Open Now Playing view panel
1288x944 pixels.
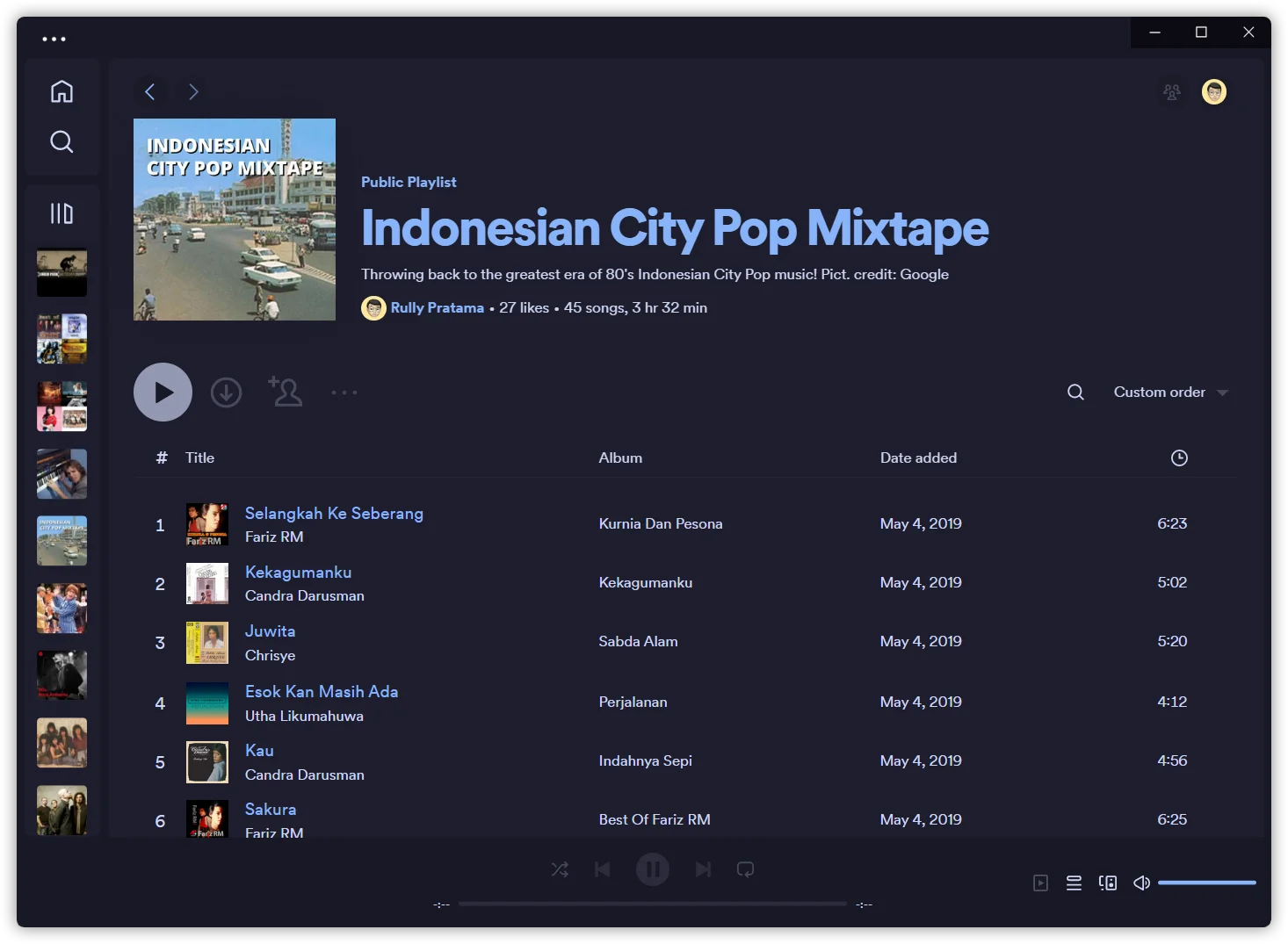click(x=1040, y=883)
